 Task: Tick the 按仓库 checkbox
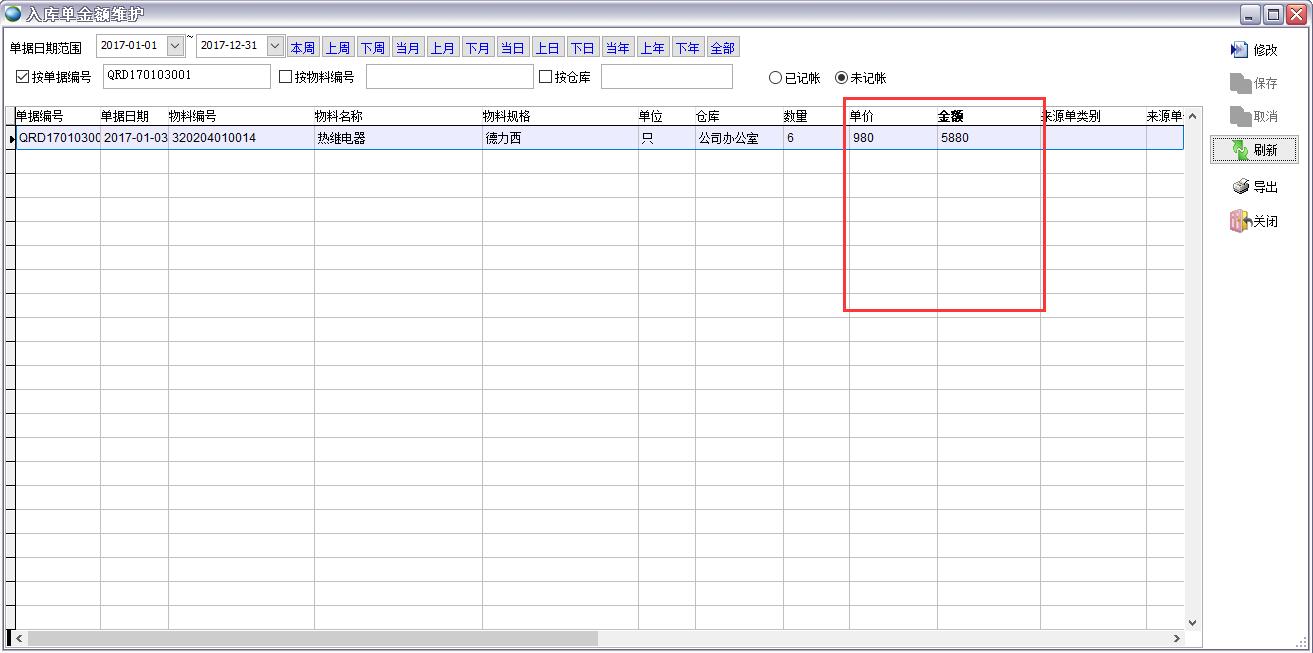coord(546,77)
